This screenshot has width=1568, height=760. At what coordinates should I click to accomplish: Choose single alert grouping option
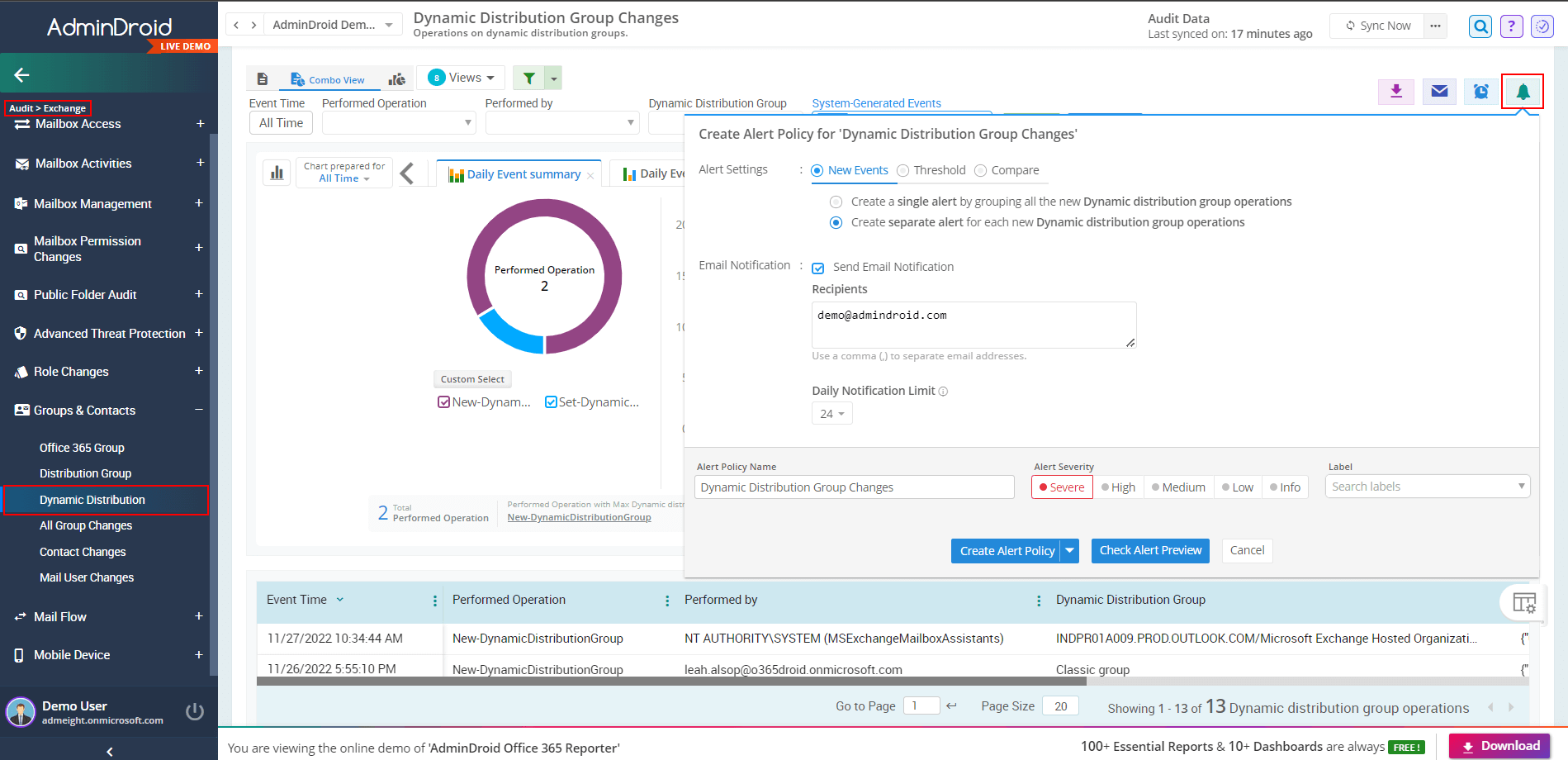tap(836, 202)
